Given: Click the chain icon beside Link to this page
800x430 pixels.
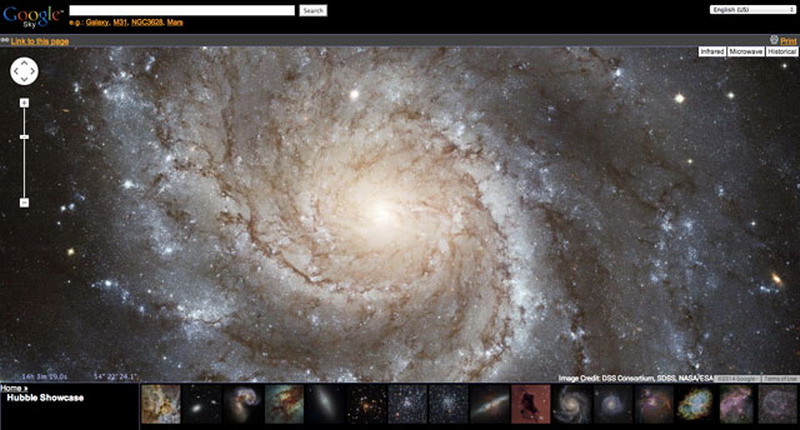Looking at the screenshot, I should pyautogui.click(x=5, y=41).
